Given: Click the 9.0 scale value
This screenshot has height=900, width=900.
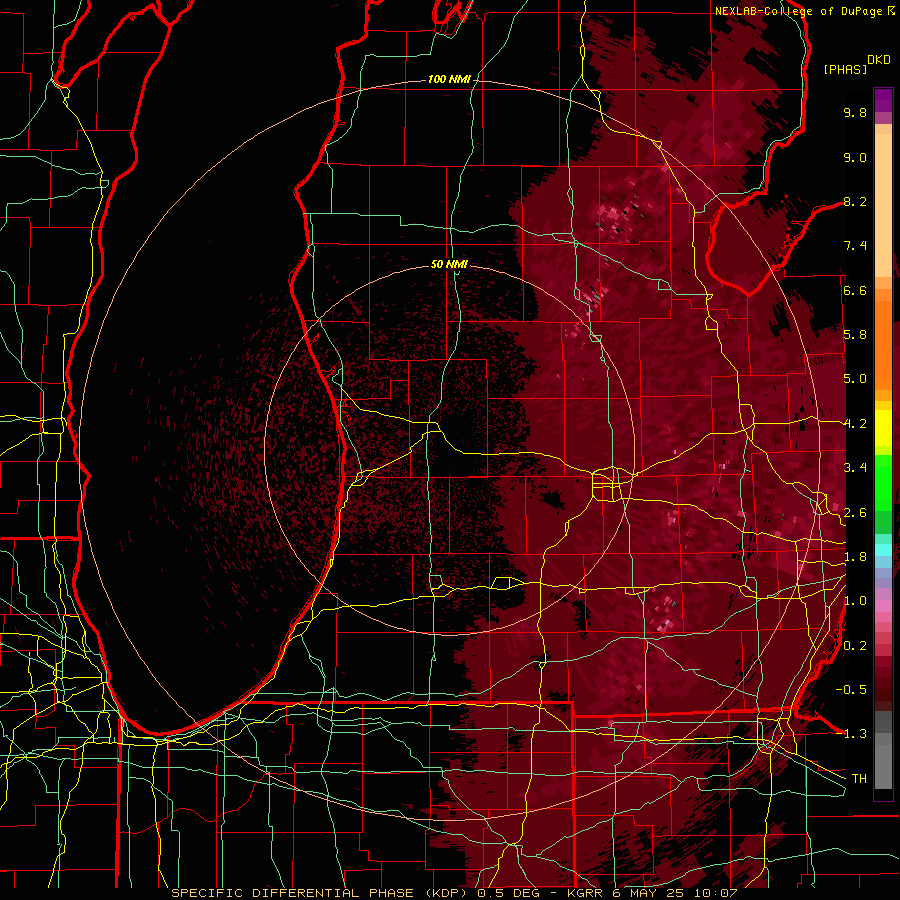Looking at the screenshot, I should [x=855, y=157].
